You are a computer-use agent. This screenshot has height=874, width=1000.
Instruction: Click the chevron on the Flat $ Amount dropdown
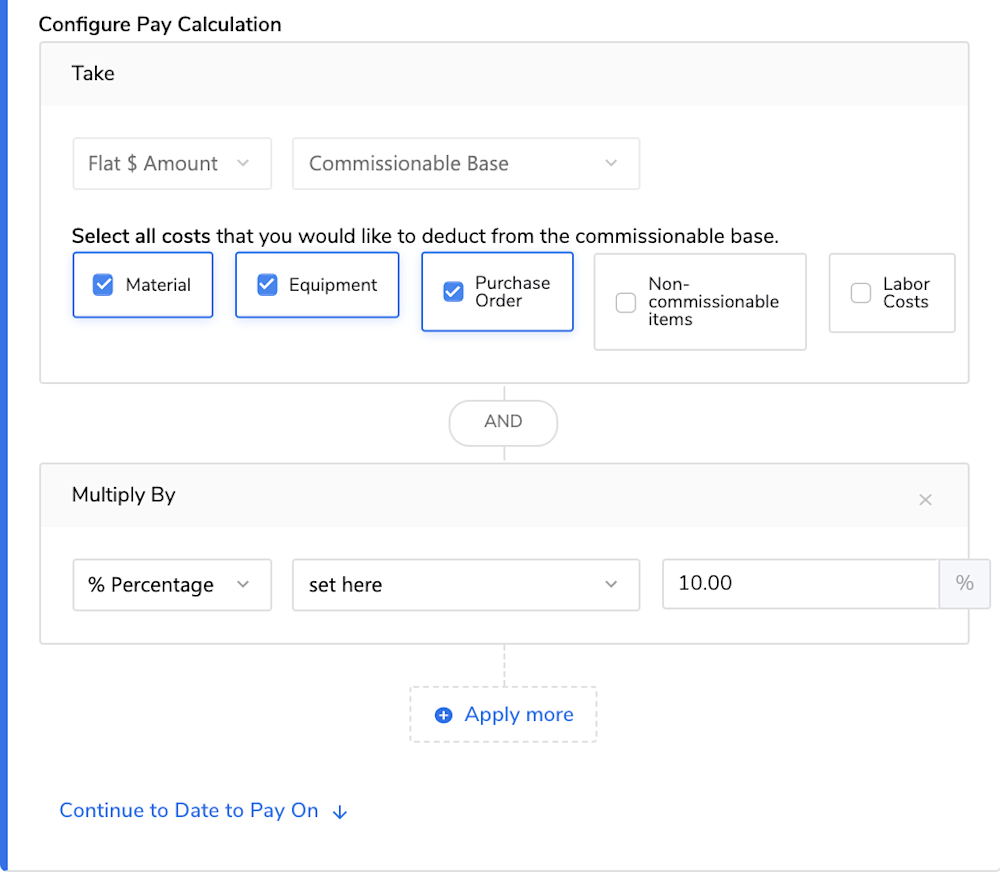243,163
